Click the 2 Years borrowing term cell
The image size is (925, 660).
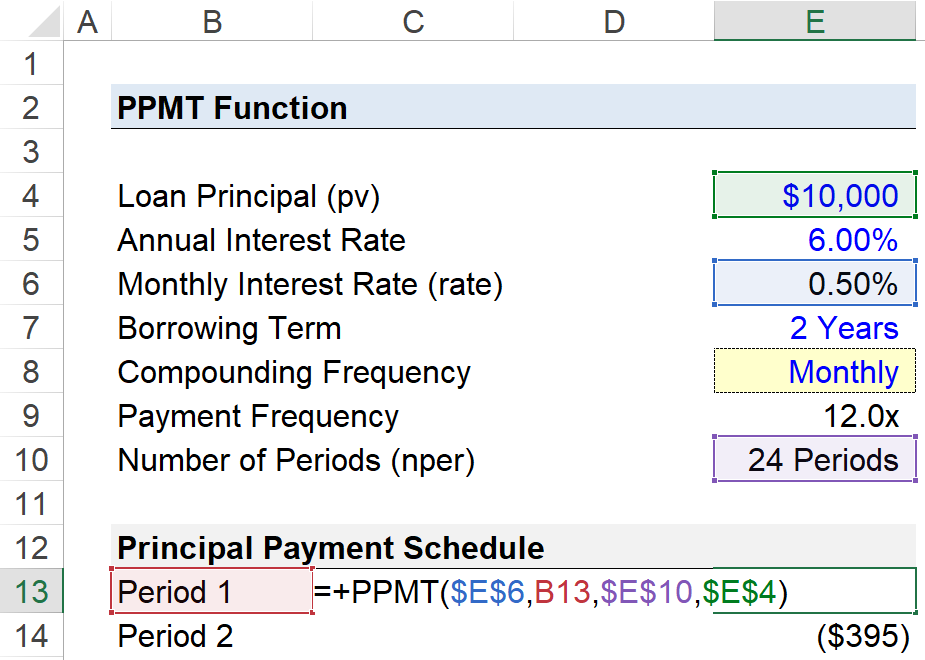pyautogui.click(x=813, y=327)
